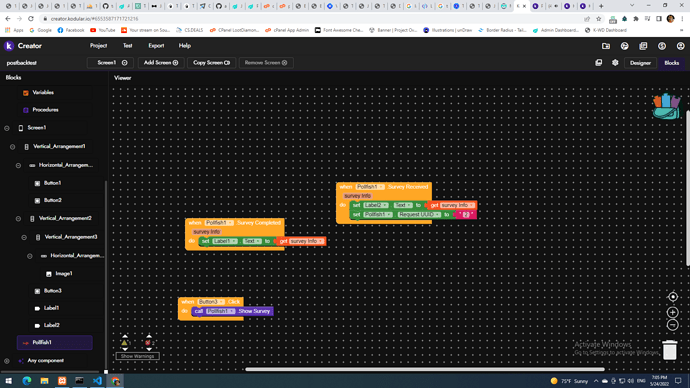
Task: Toggle the Show Warnings button
Action: (137, 356)
